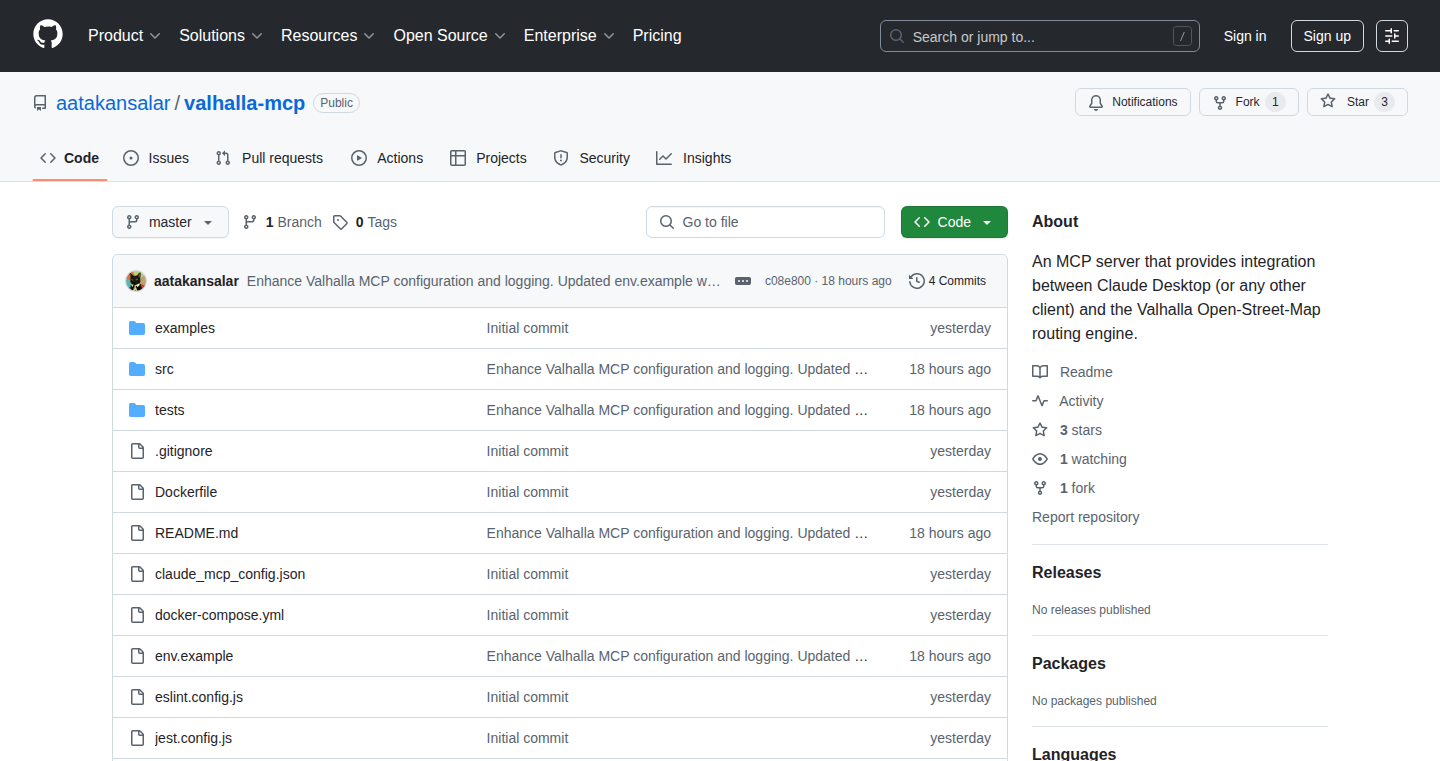The image size is (1440, 761).
Task: Open jest.config.js file
Action: tap(193, 738)
